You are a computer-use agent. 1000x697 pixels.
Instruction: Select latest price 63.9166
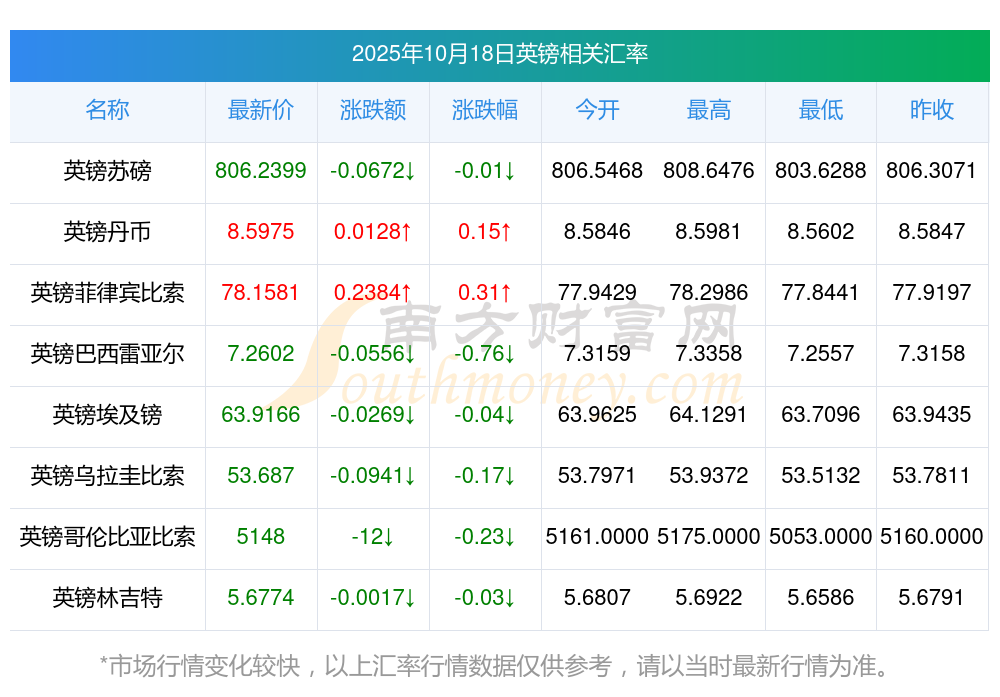261,415
